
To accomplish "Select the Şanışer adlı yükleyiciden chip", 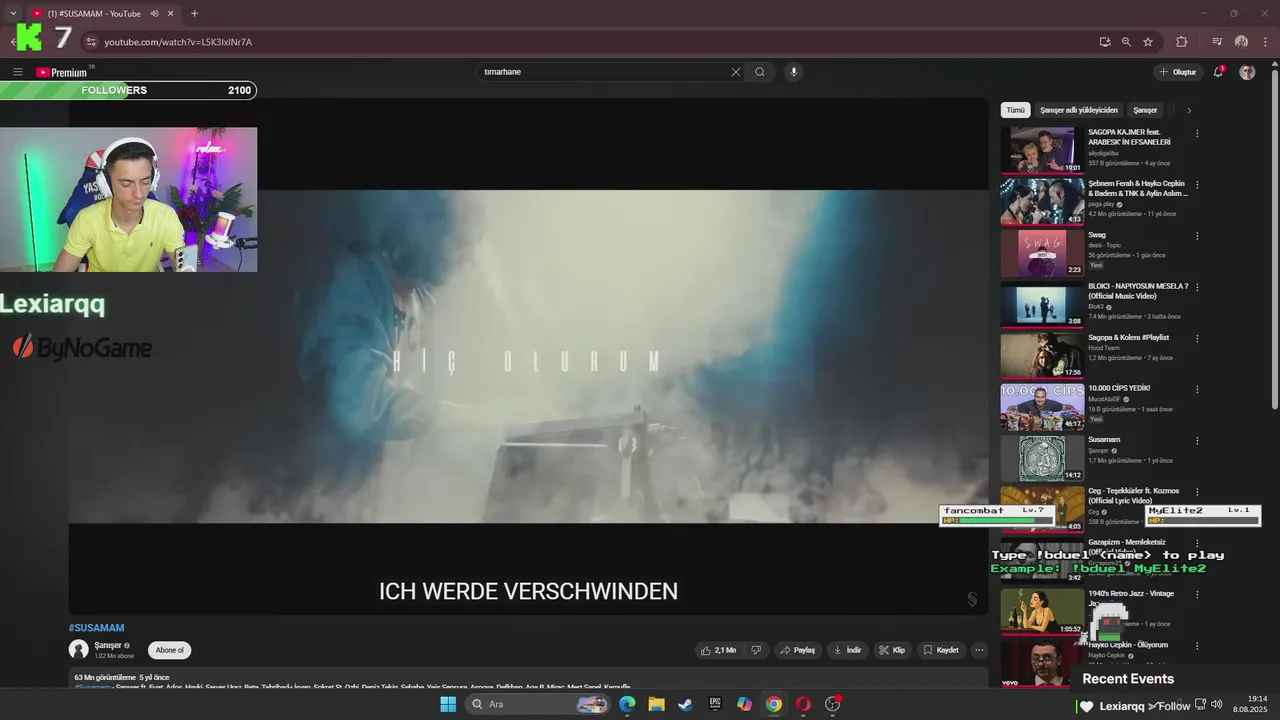I will (x=1079, y=110).
